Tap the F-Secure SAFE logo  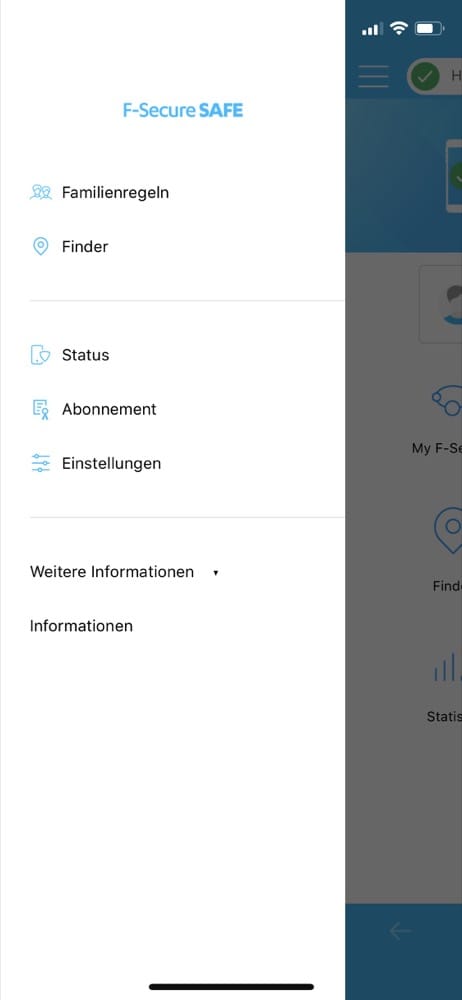pos(183,110)
